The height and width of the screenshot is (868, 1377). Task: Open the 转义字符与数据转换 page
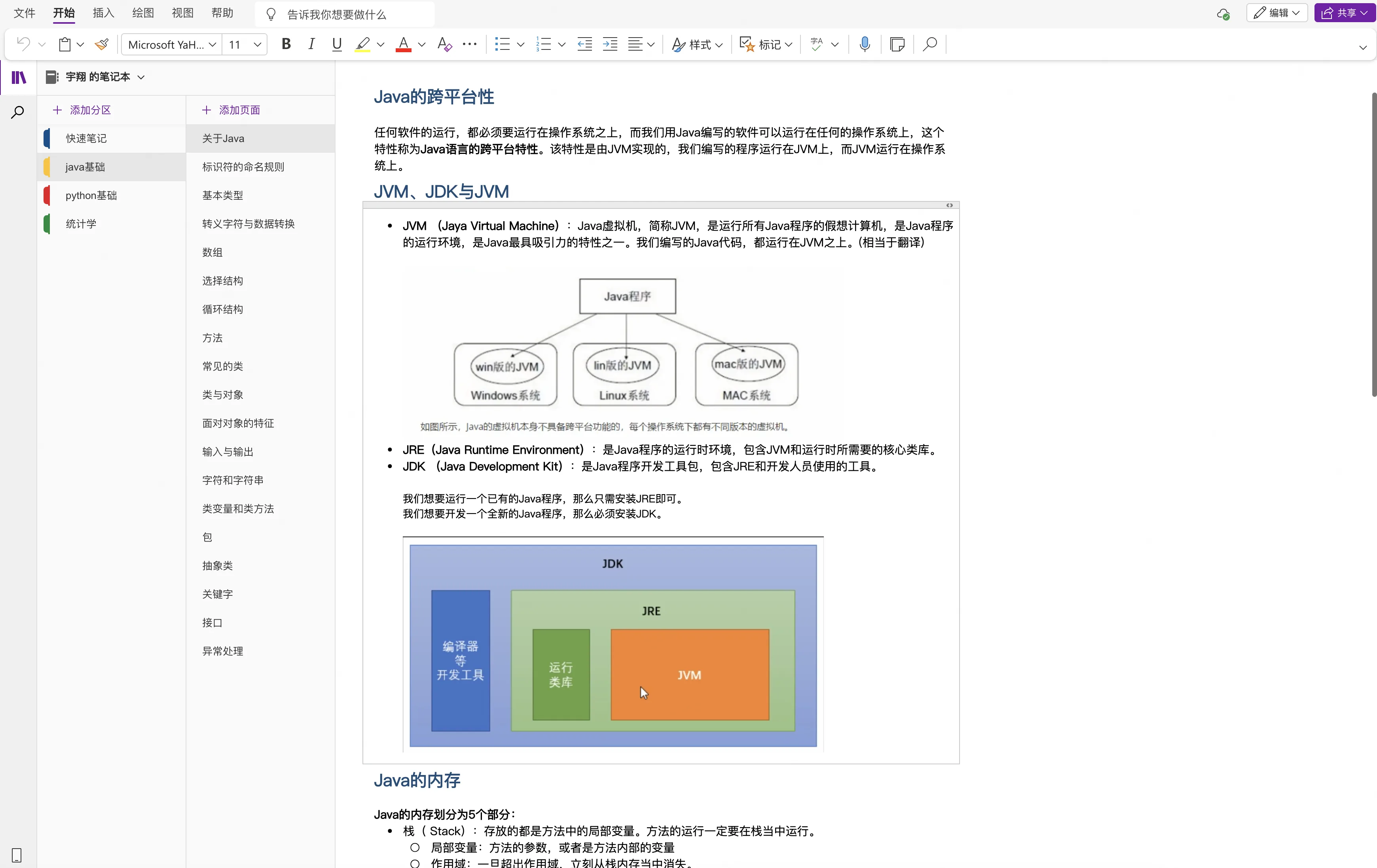[x=260, y=224]
